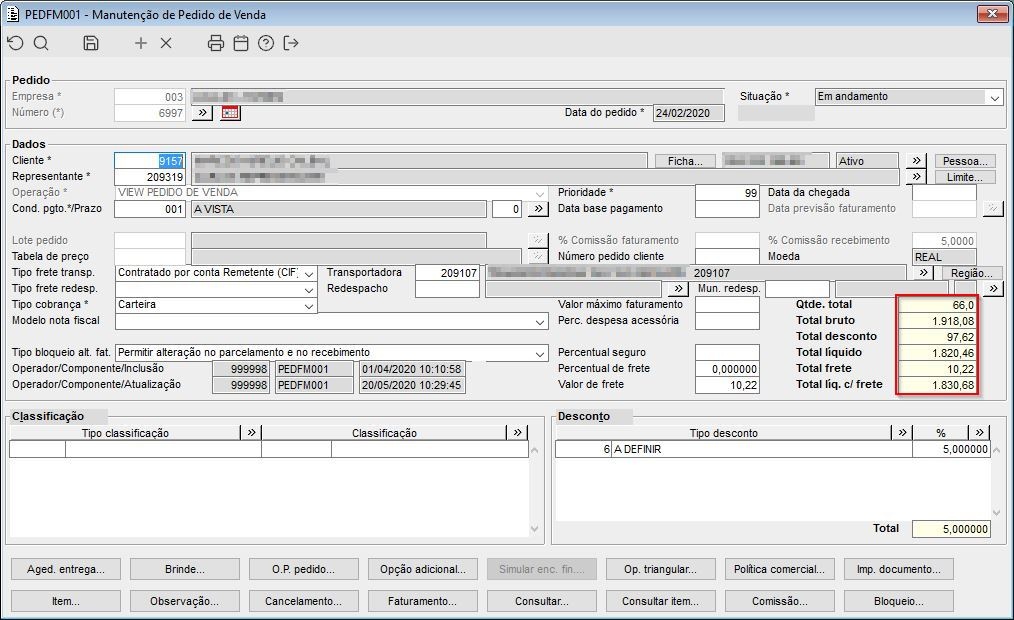Expand Tipo bloqueio alt. fat. dropdown

540,353
